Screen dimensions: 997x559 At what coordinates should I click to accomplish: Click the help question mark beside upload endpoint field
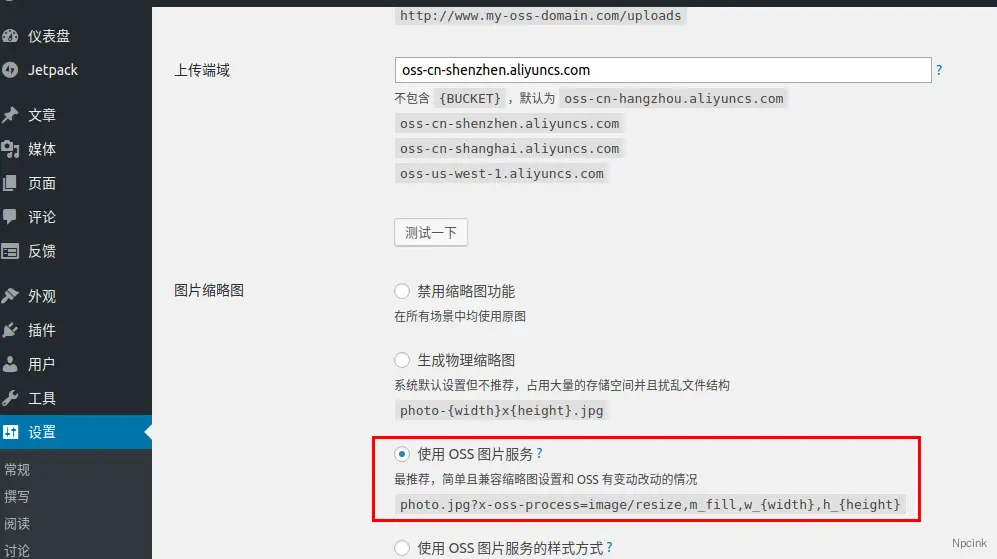pos(939,70)
